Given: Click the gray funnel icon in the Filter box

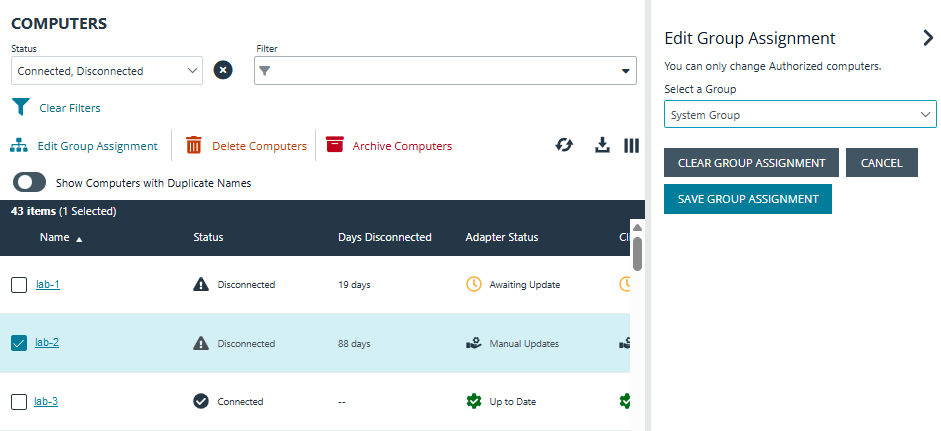Looking at the screenshot, I should click(x=265, y=71).
